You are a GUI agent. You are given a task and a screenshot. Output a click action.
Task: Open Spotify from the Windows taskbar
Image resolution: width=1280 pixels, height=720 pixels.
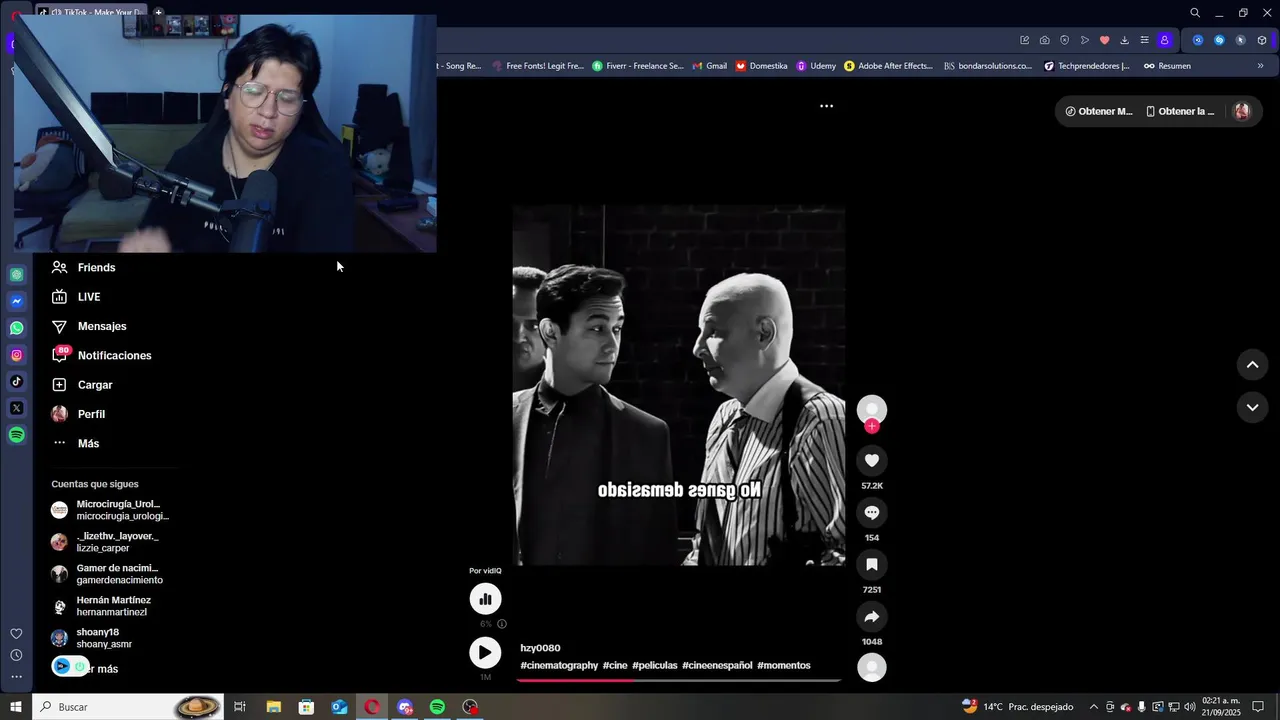(437, 707)
